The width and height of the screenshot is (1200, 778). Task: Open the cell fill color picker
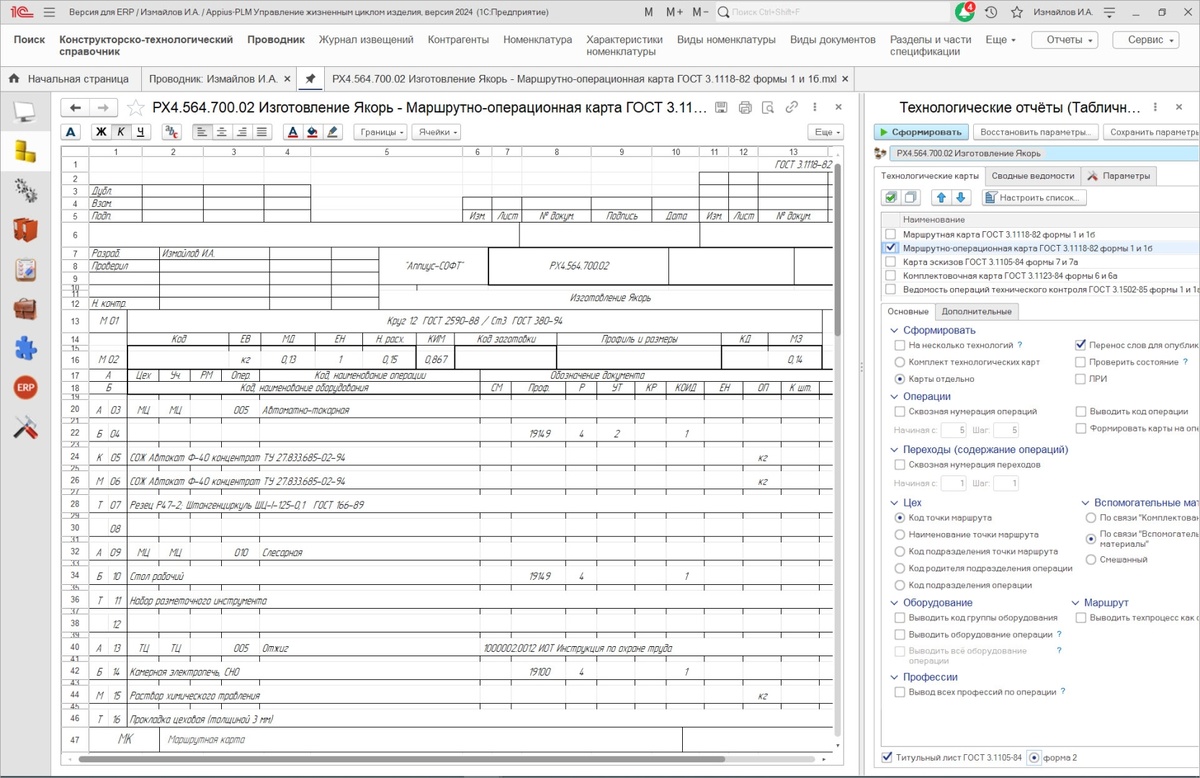click(312, 131)
